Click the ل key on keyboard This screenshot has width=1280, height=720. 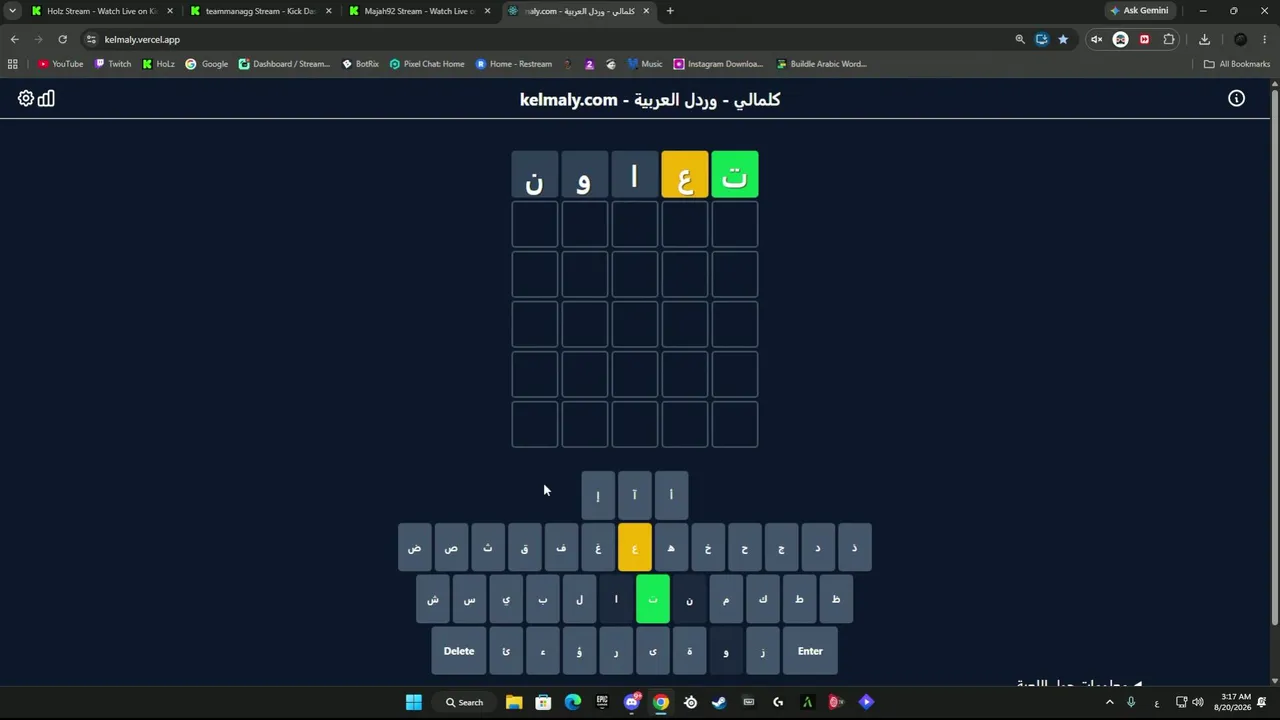(x=579, y=599)
